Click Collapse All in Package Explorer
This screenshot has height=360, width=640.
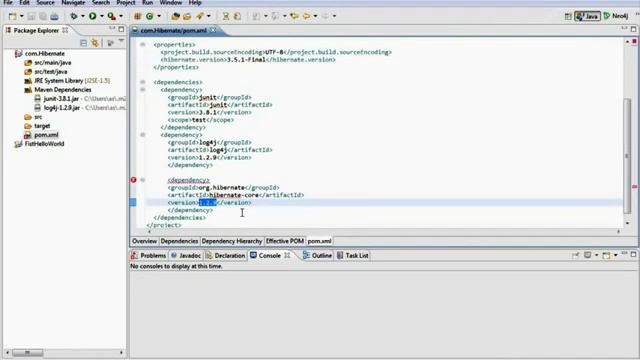pyautogui.click(x=84, y=43)
